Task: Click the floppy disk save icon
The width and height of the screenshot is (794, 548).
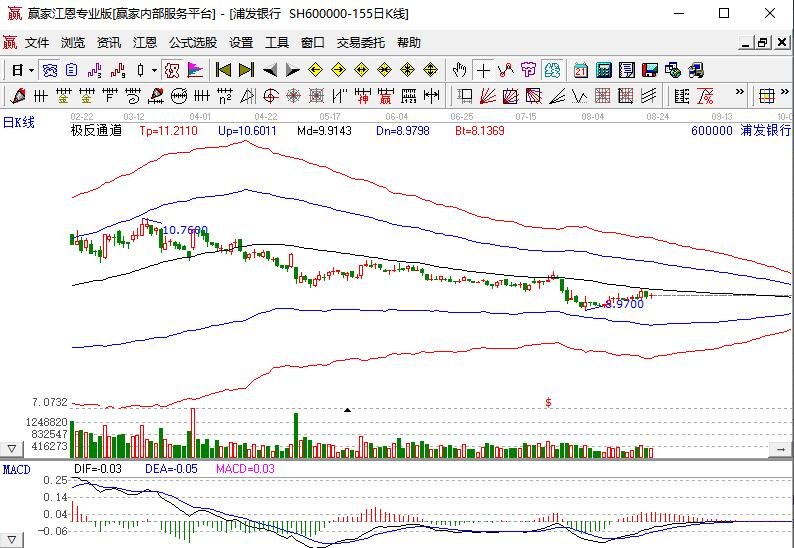Action: point(650,70)
